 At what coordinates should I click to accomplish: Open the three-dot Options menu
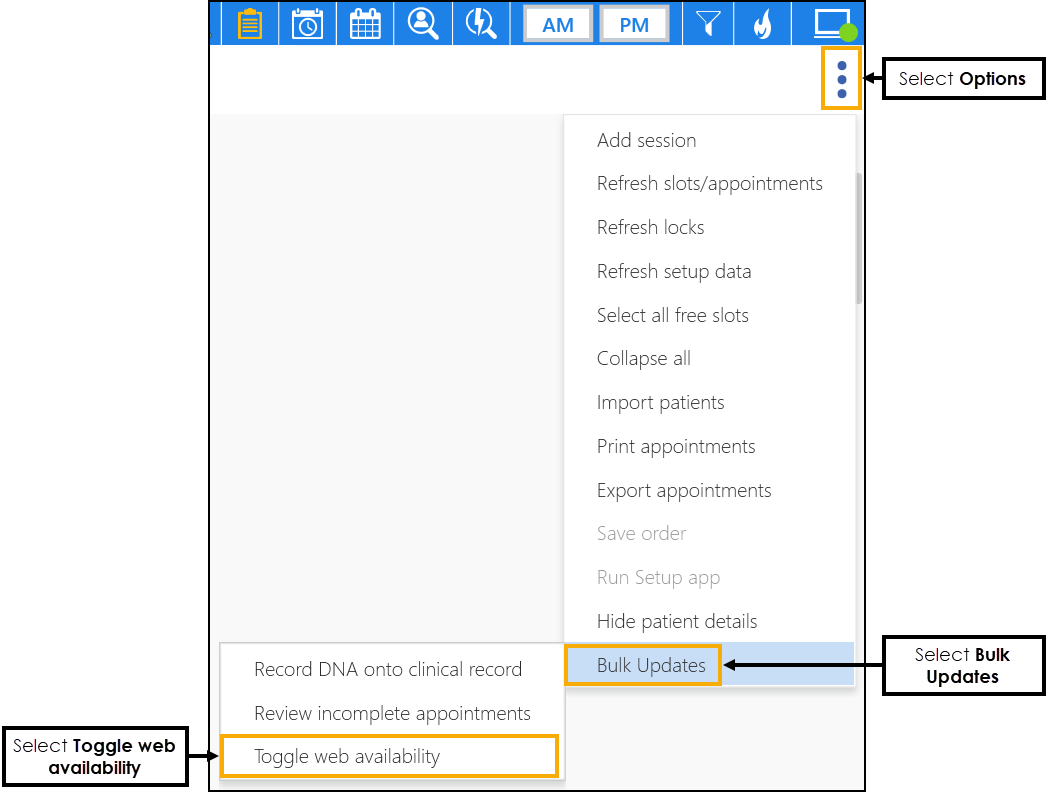pos(841,79)
